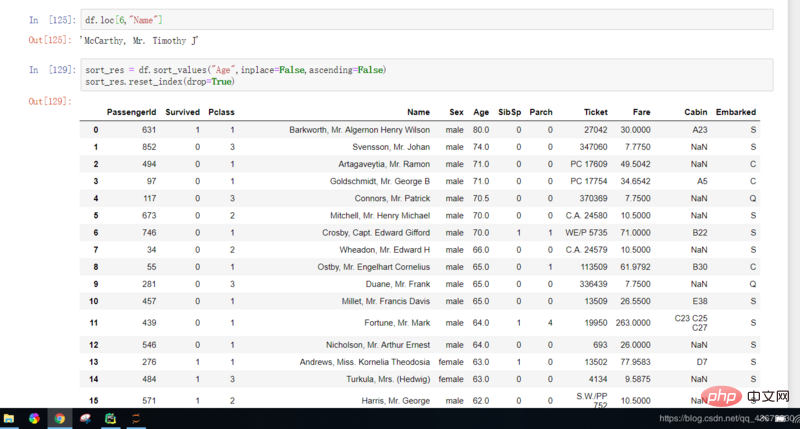Click into code cell In [125]
This screenshot has height=429, width=800.
[427, 20]
